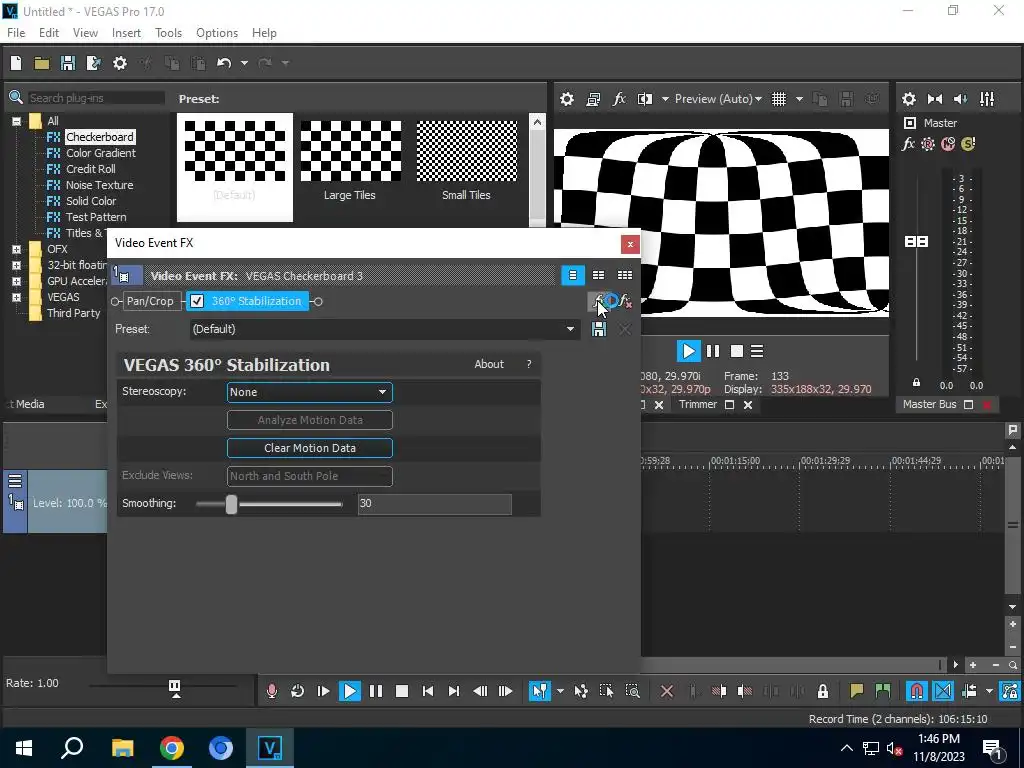Click the Master volume fader handle
The image size is (1024, 768).
tap(916, 242)
